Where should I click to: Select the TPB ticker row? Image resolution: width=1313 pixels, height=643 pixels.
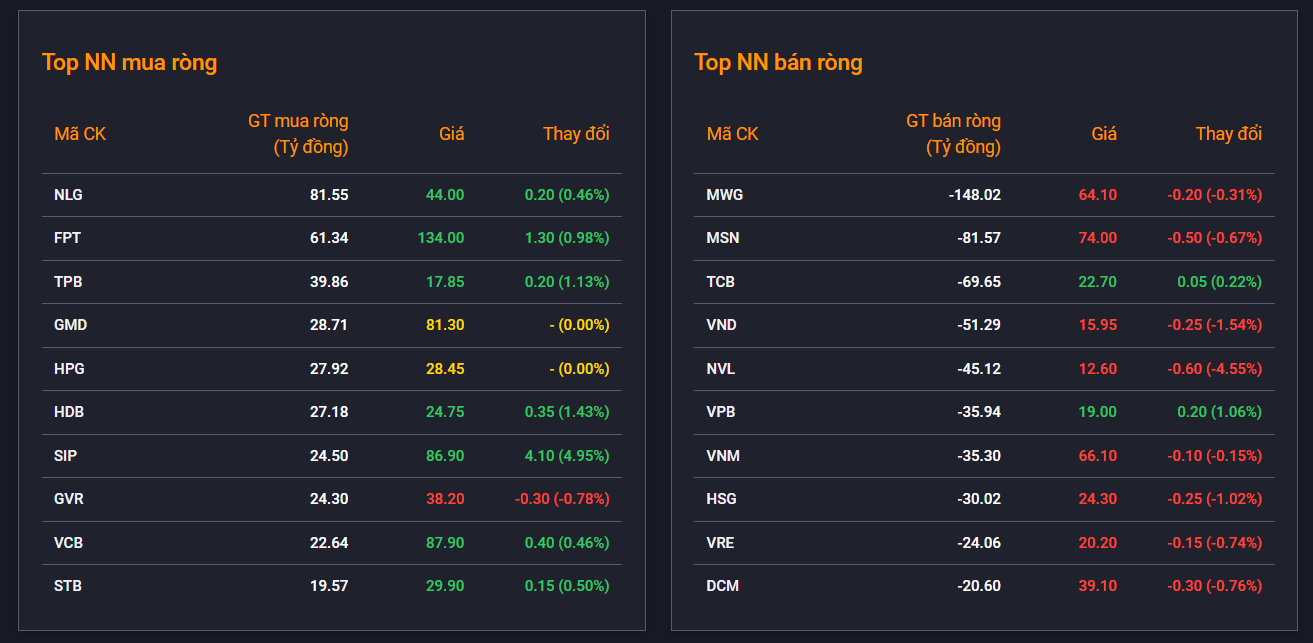click(x=68, y=282)
